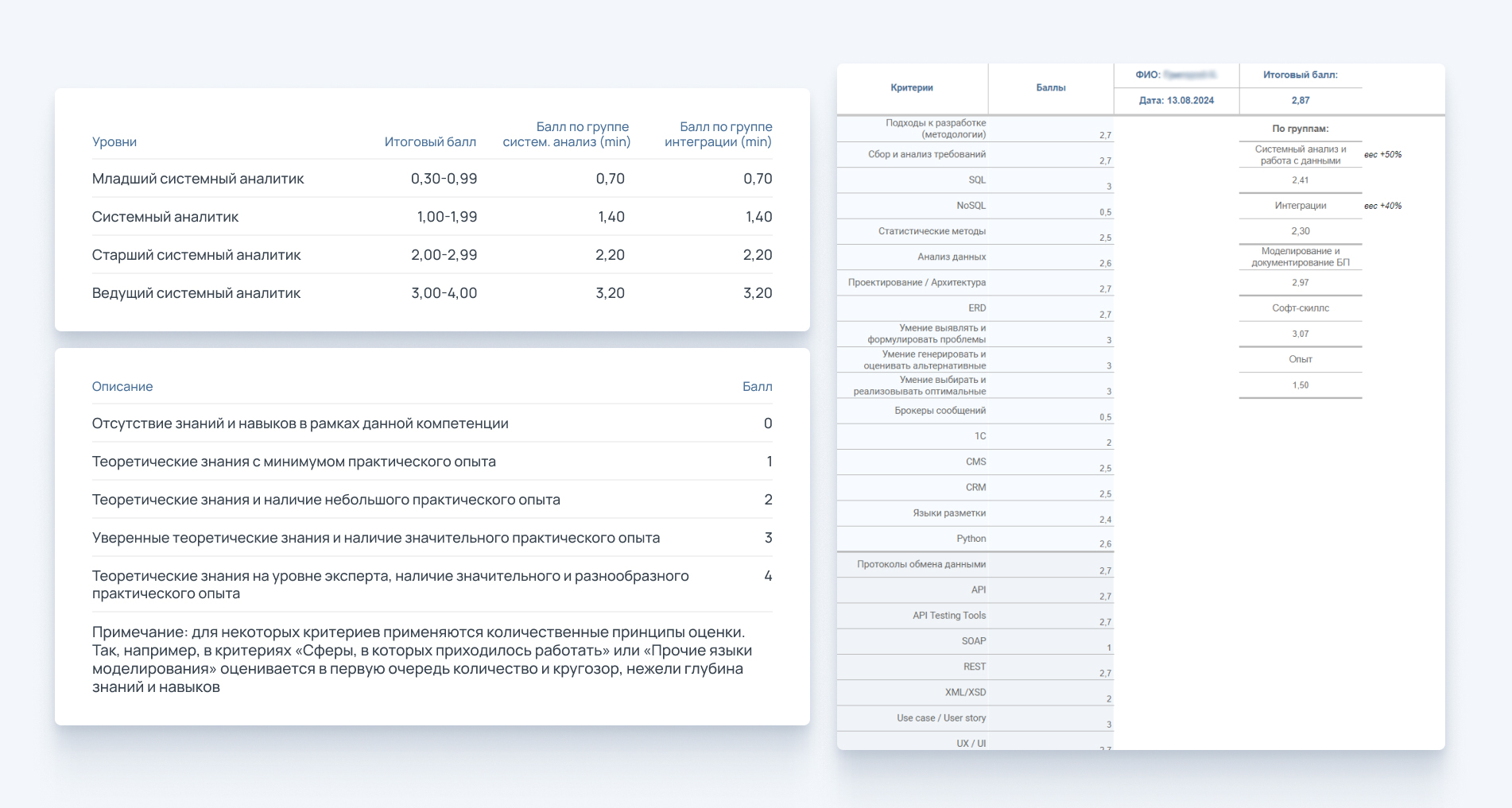Select the 'CRM' criterion row
The width and height of the screenshot is (1512, 808).
(x=976, y=488)
